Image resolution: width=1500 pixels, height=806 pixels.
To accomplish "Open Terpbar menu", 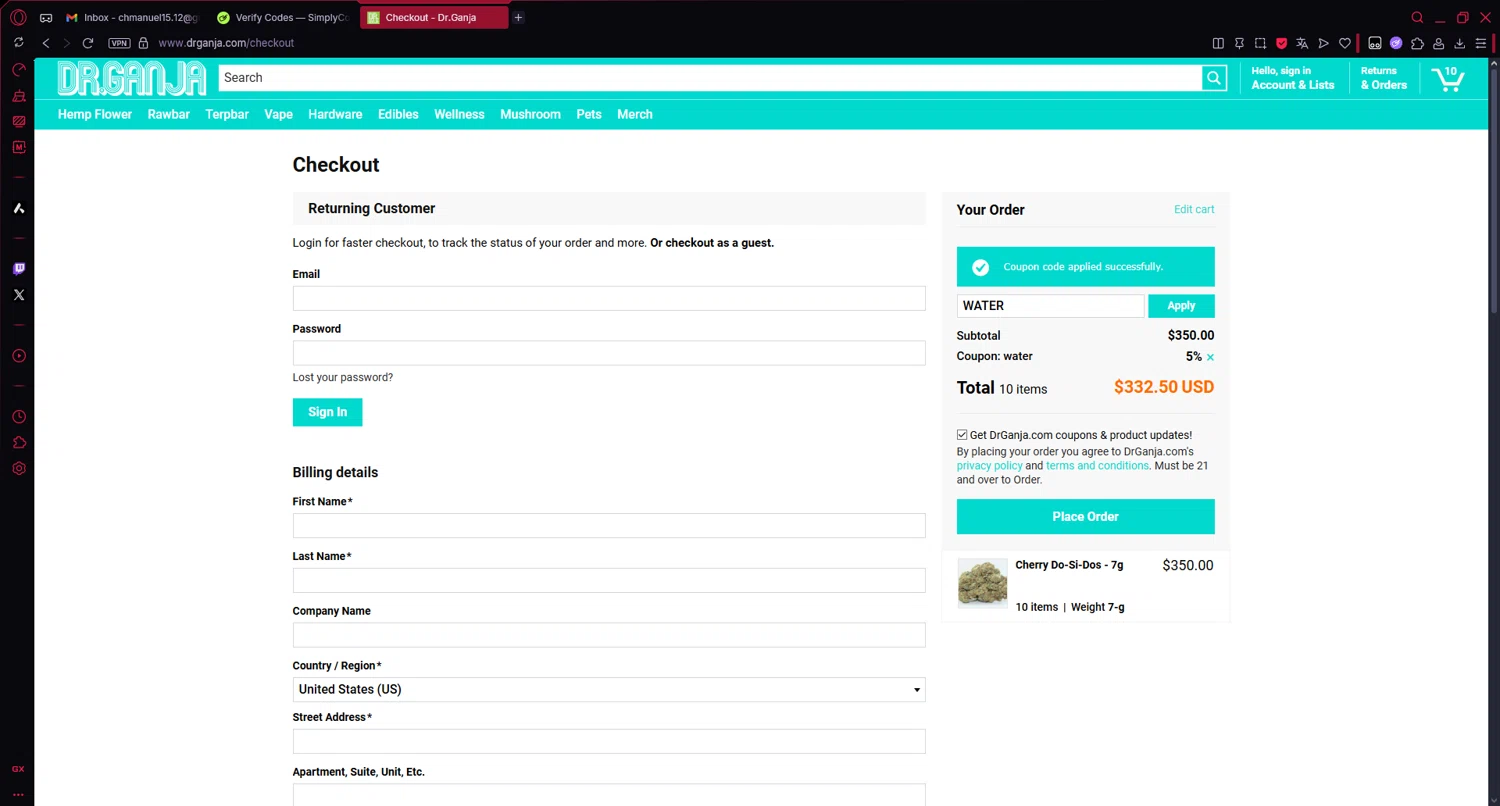I will pos(227,114).
